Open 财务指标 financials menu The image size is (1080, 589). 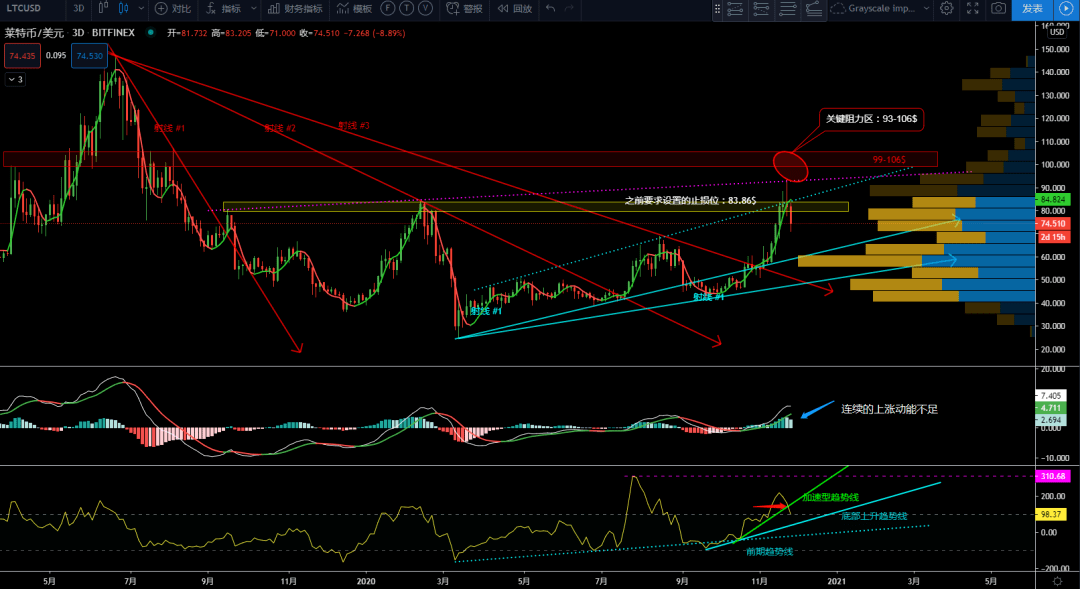point(295,9)
